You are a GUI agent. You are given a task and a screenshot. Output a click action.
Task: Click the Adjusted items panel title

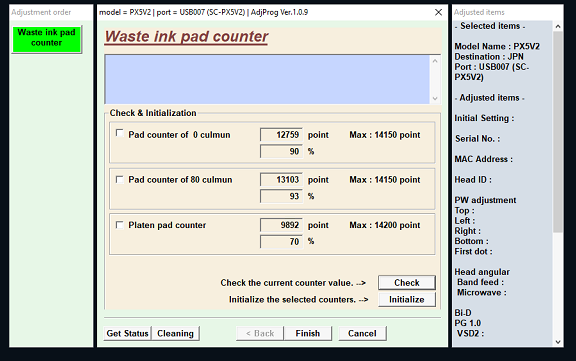[x=479, y=12]
